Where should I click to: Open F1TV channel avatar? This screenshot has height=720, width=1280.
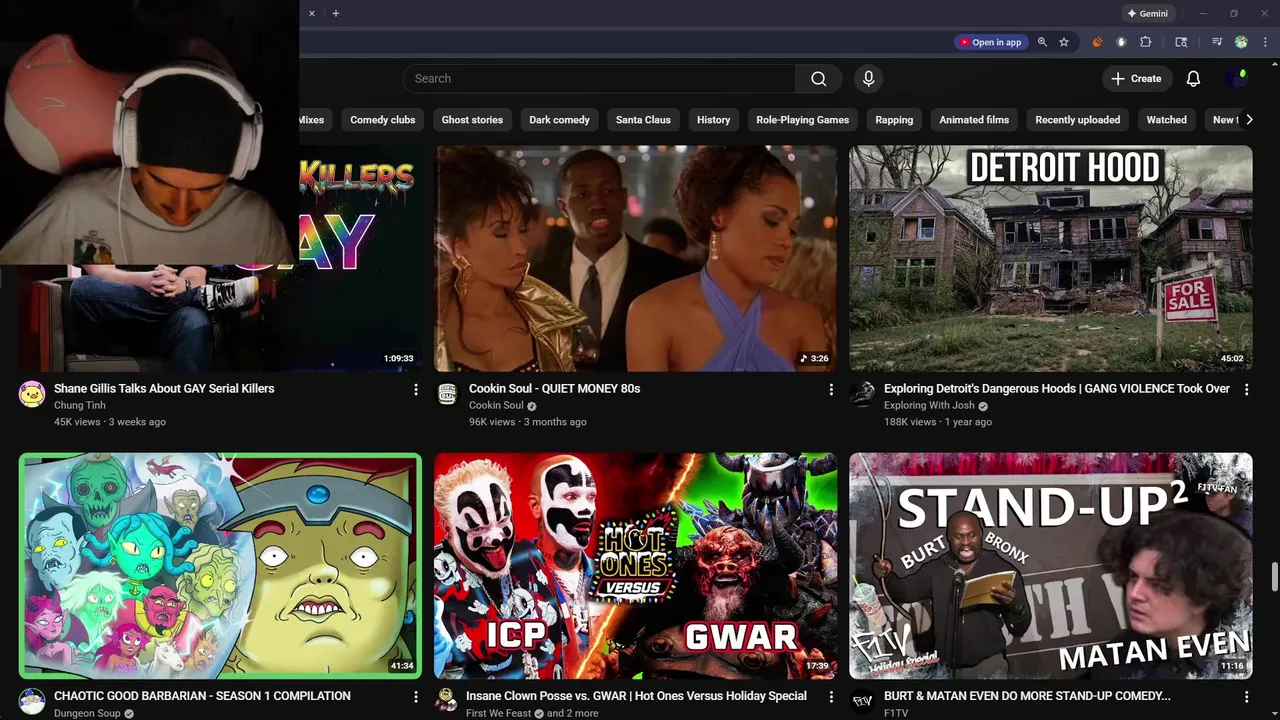click(862, 701)
